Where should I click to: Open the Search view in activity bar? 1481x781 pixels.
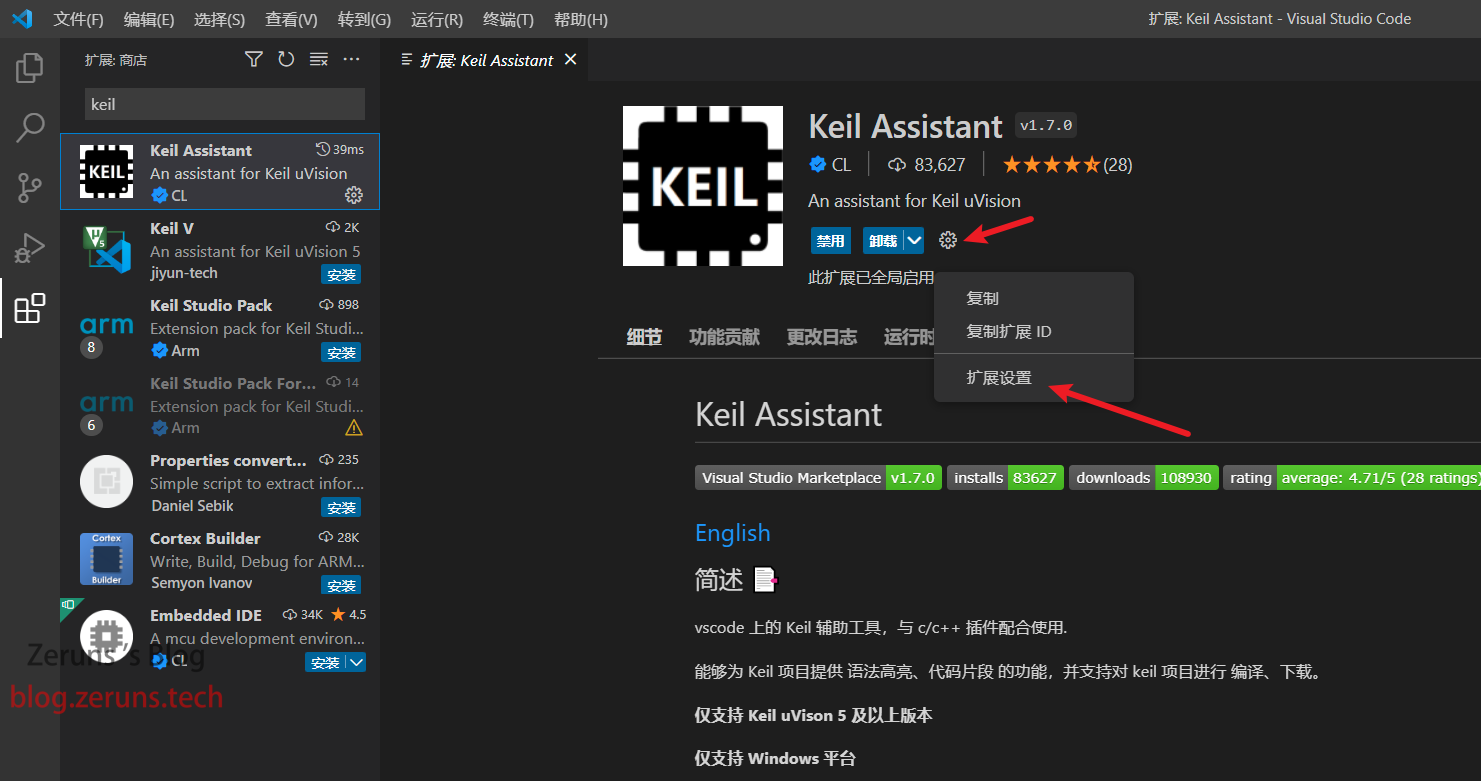[x=30, y=127]
